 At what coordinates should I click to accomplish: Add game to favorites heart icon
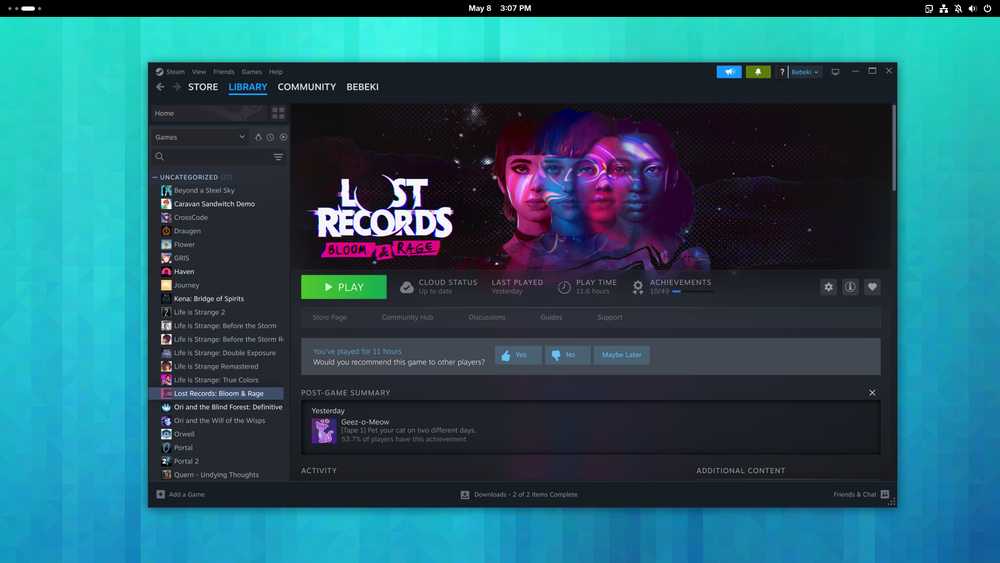pyautogui.click(x=872, y=287)
